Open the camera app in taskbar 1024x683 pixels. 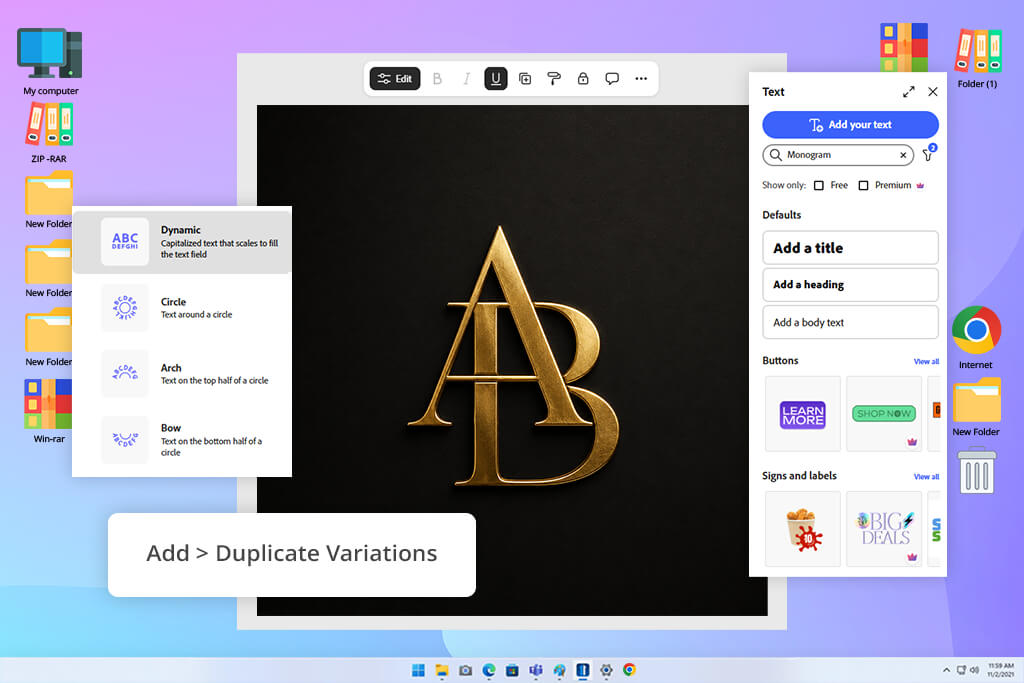(x=466, y=670)
